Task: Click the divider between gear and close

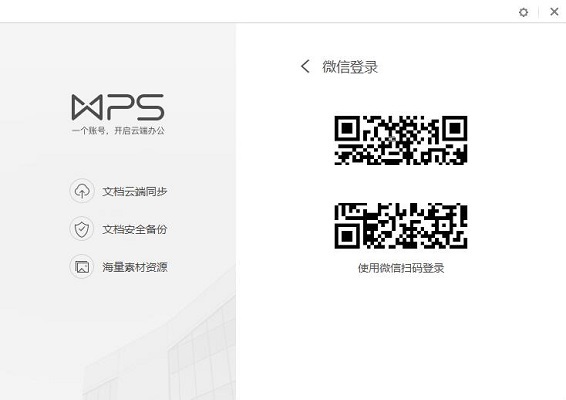Action: 539,12
